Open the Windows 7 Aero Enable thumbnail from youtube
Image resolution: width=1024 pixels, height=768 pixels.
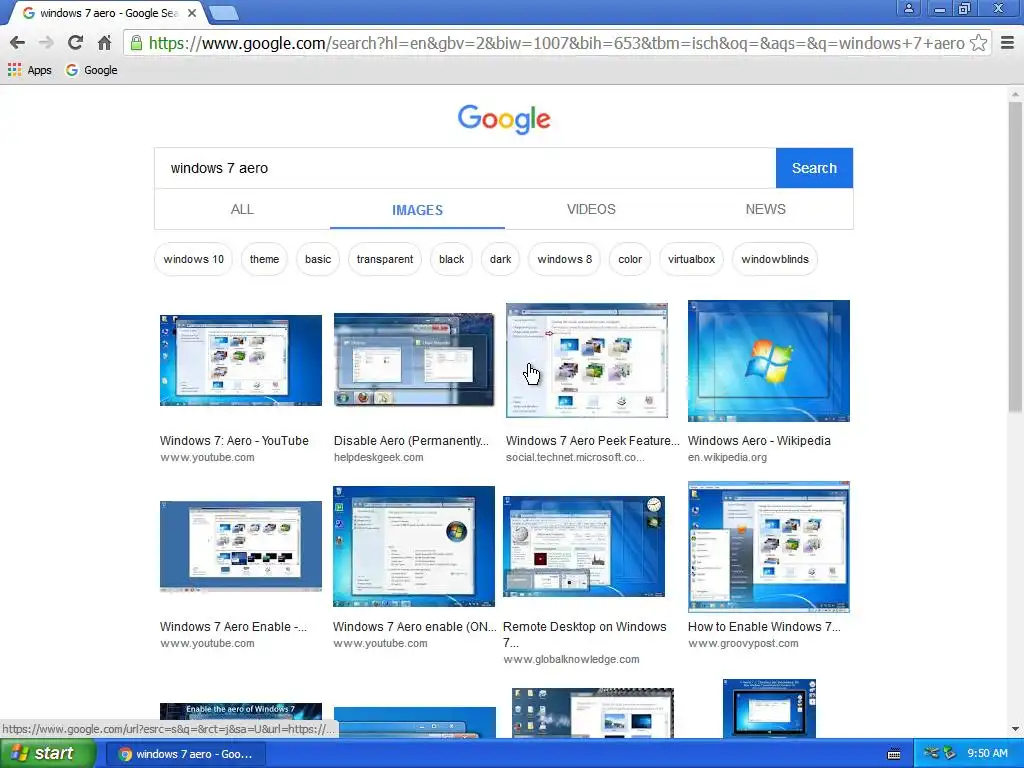coord(241,547)
